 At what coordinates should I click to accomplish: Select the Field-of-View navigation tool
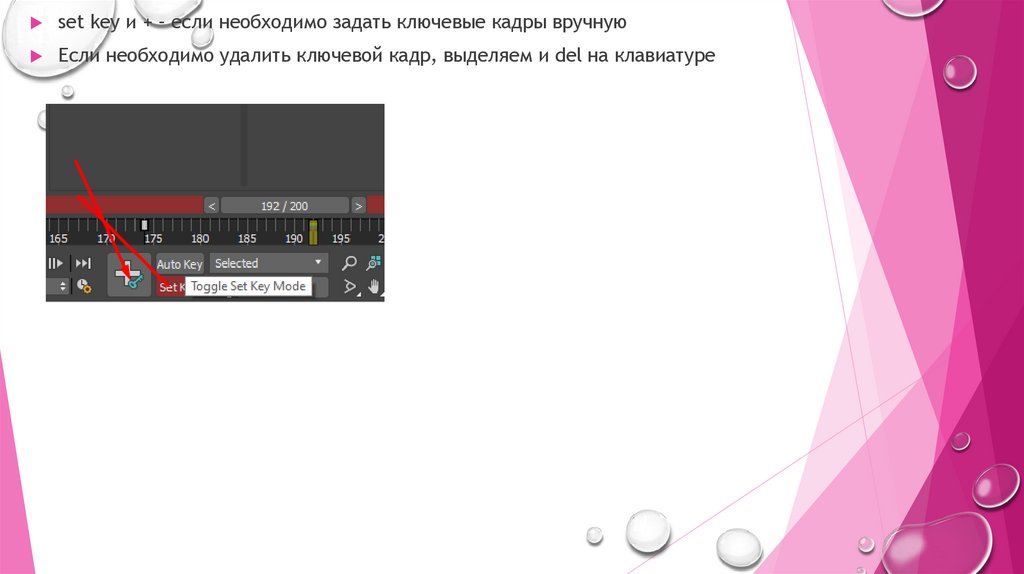pyautogui.click(x=351, y=287)
